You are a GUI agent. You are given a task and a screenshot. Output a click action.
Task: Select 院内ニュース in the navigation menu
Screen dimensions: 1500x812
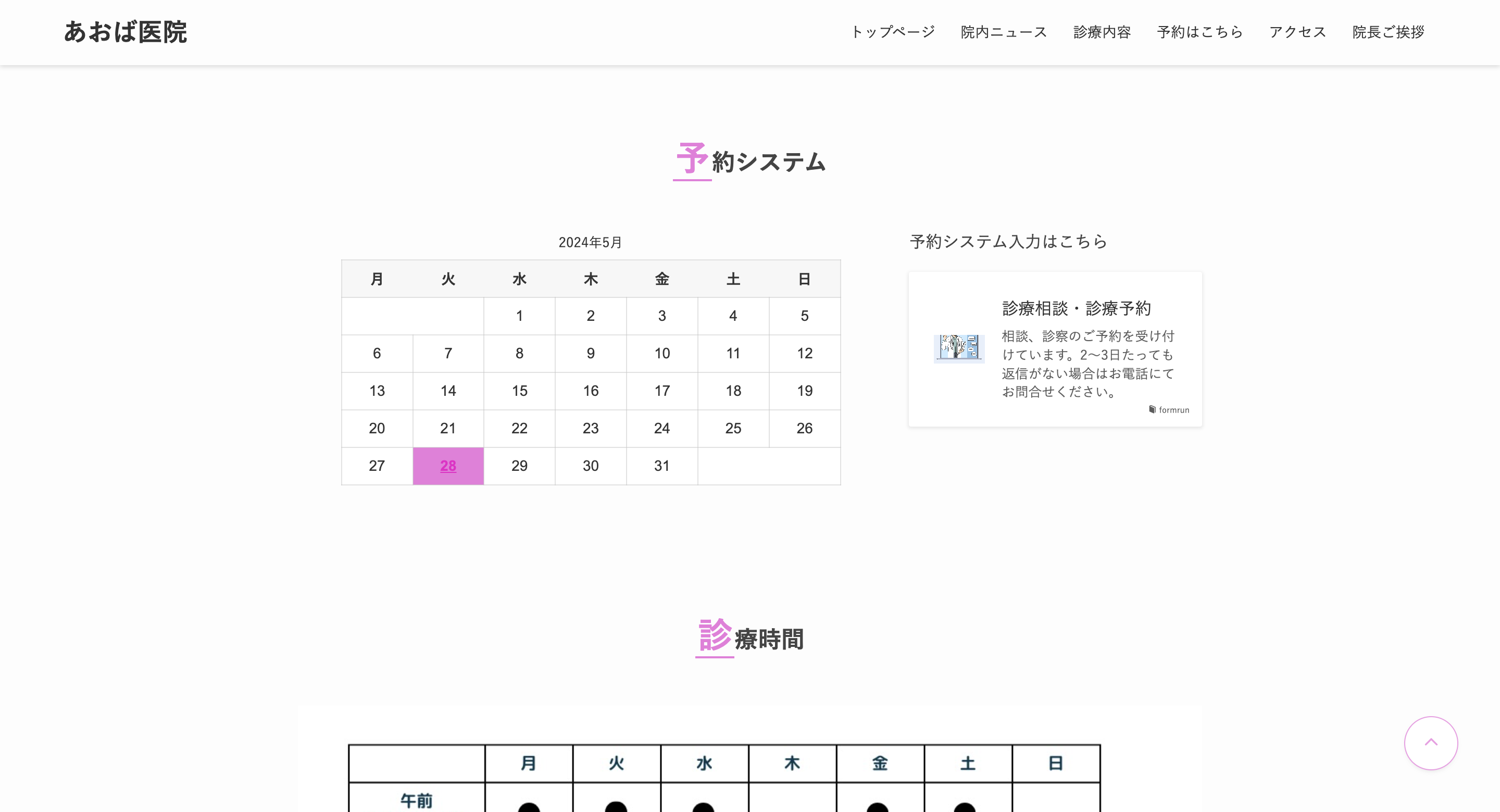[1003, 32]
